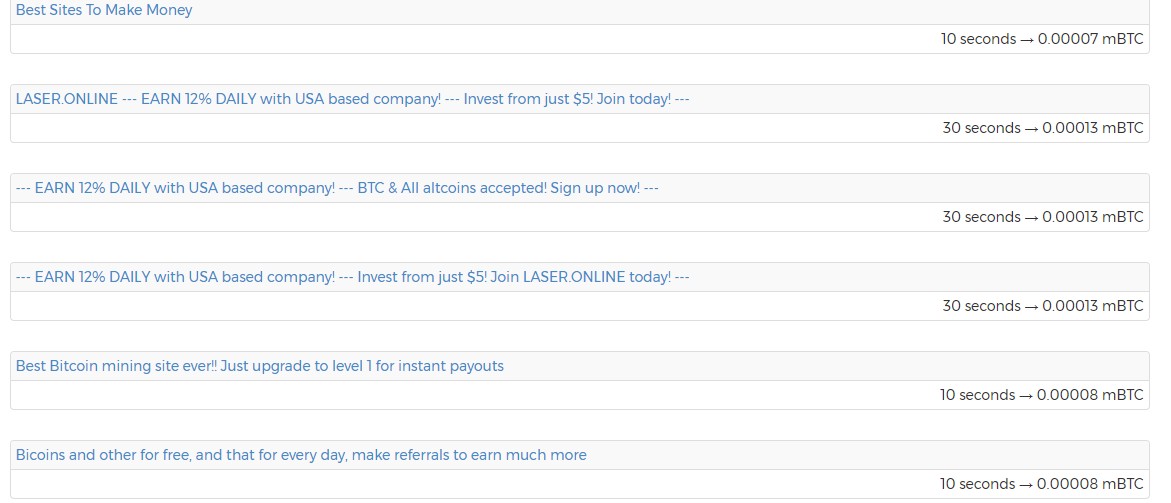Image resolution: width=1171 pixels, height=503 pixels.
Task: Click 10 seconds under the Bicoins for free ad
Action: [x=976, y=484]
